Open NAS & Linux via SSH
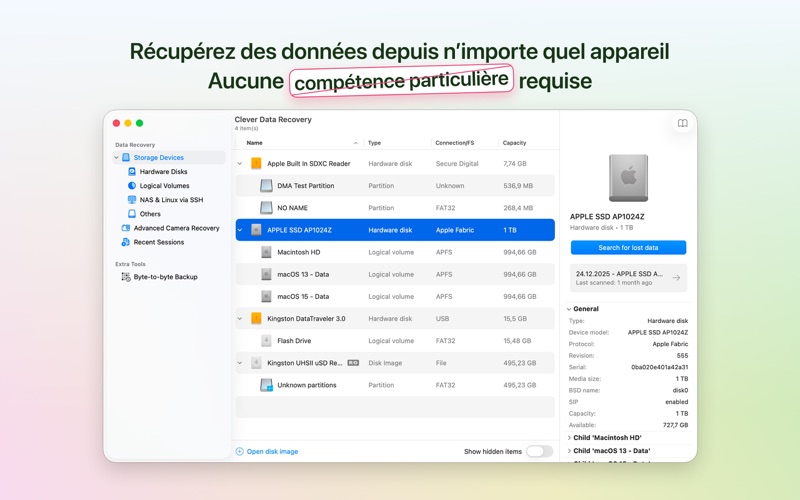 click(171, 199)
